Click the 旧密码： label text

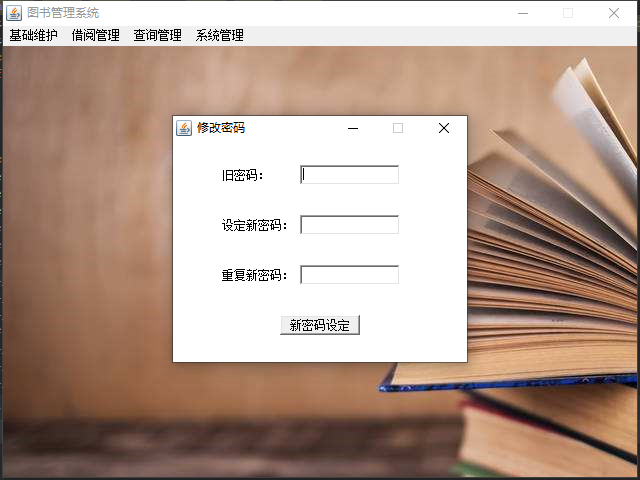pos(242,176)
